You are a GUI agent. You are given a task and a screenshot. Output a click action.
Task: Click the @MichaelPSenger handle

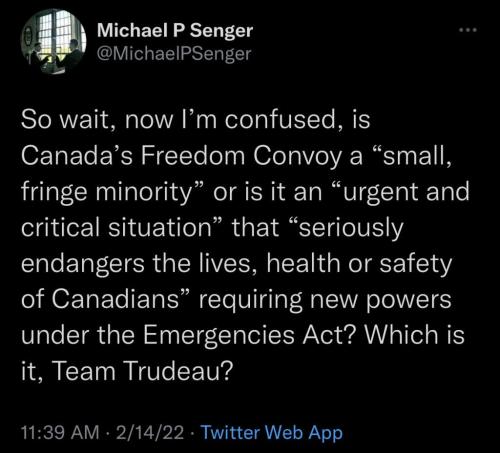click(174, 53)
